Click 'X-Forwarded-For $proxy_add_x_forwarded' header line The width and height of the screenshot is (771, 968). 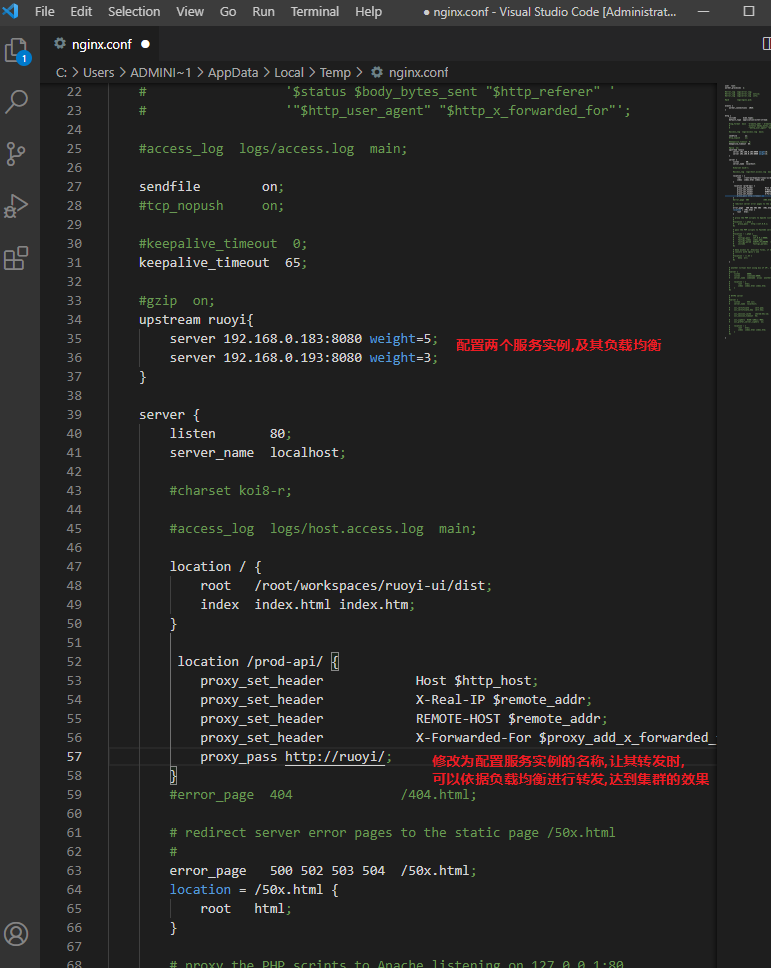[458, 737]
